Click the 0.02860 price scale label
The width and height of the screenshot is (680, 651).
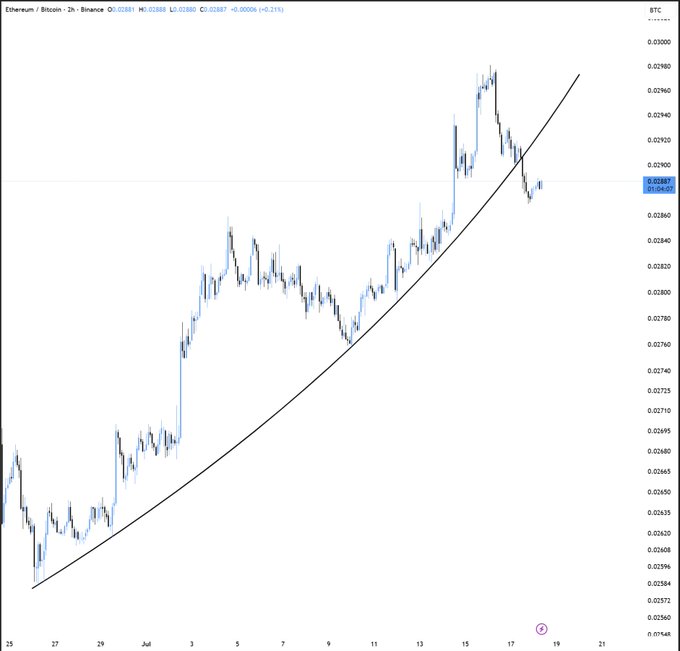[x=659, y=216]
